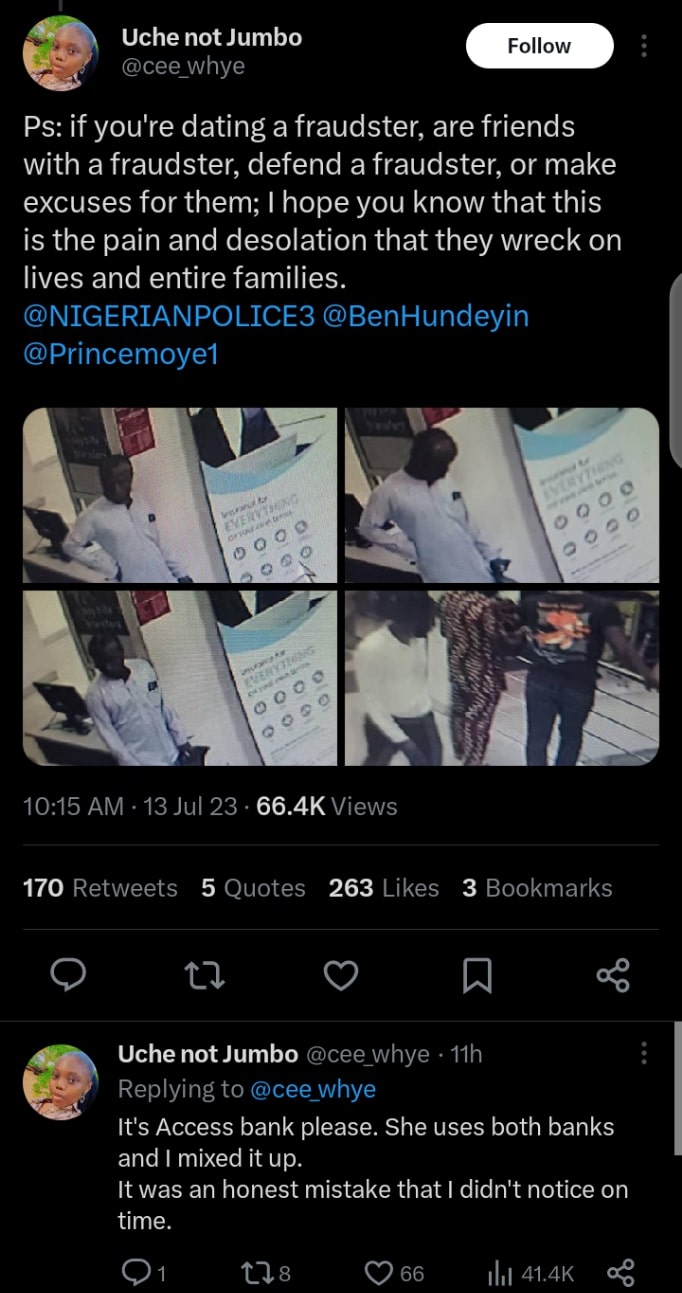682x1293 pixels.
Task: View the 263 Likes list
Action: [x=384, y=888]
